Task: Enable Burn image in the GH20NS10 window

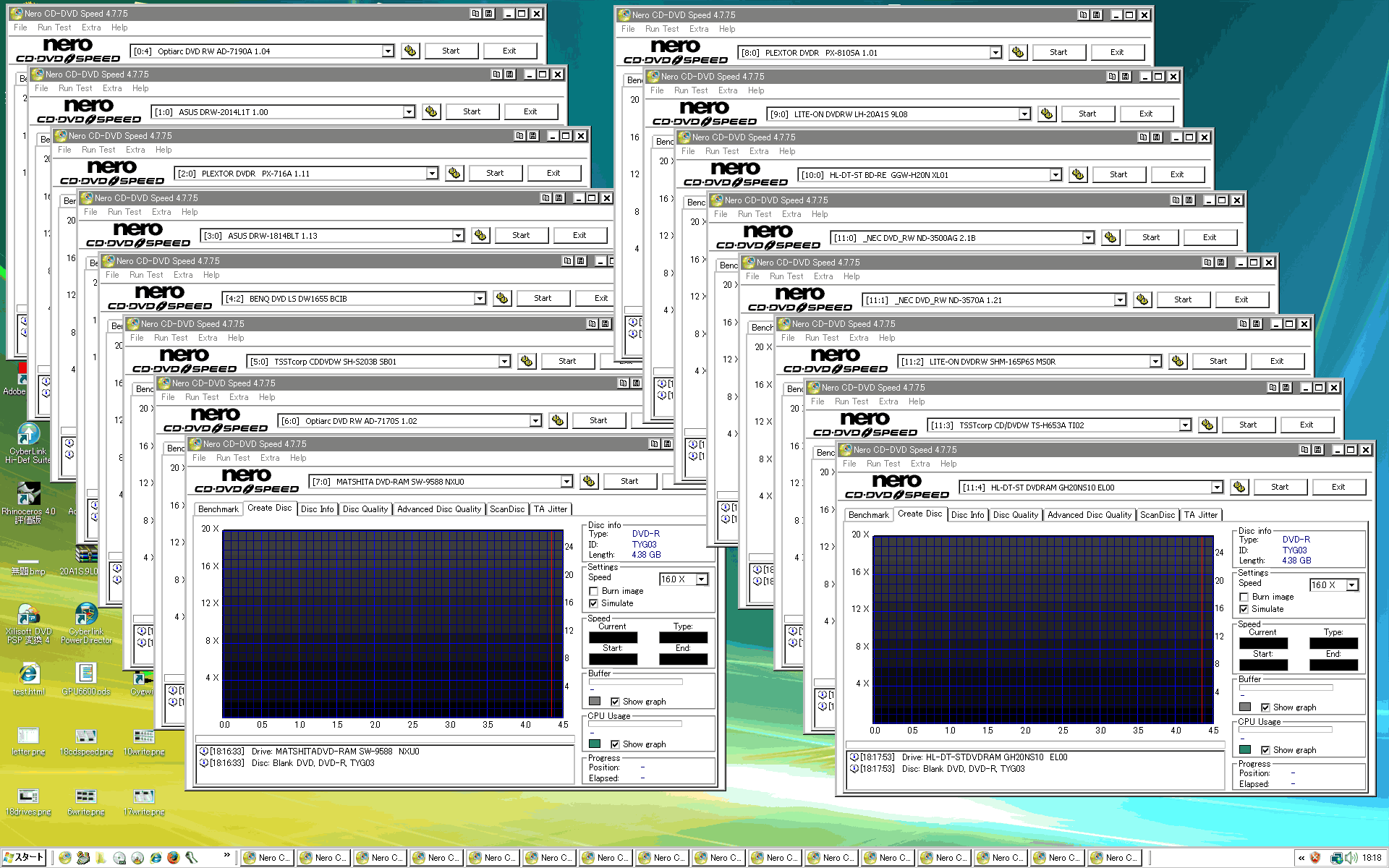Action: pyautogui.click(x=1244, y=597)
